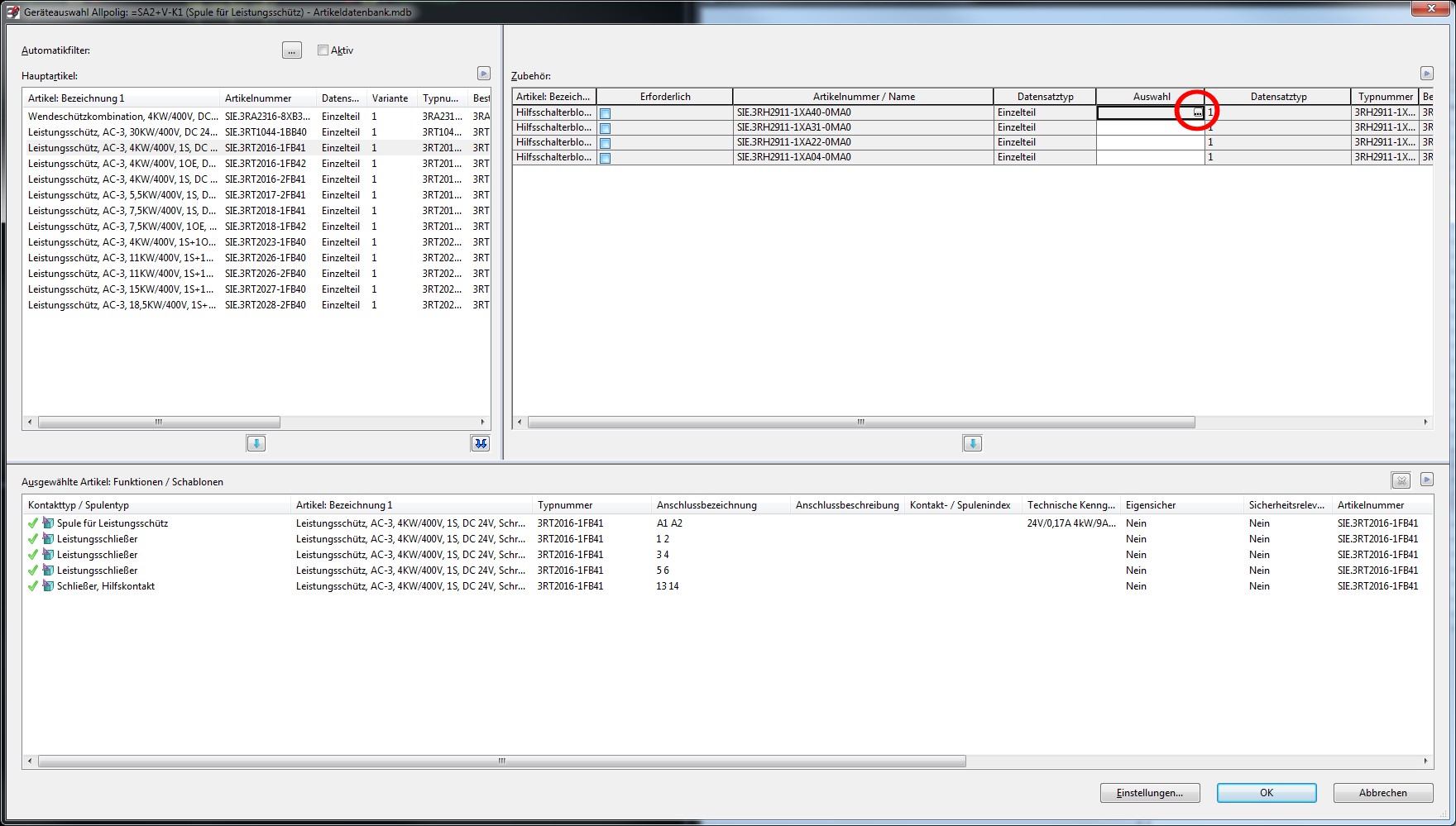
Task: Click the Spule für Leistungsschütz row label
Action: 113,523
